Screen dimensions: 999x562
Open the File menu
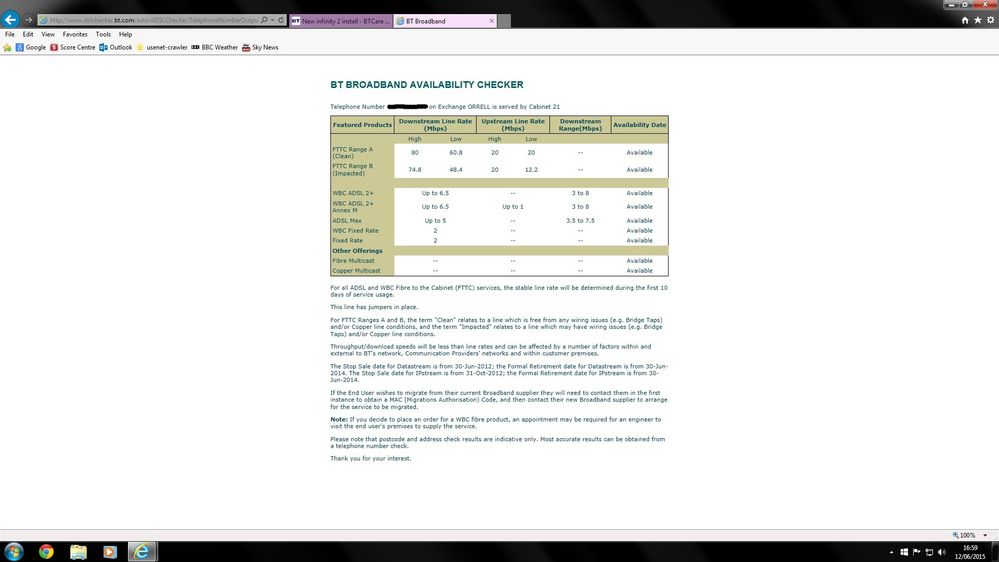point(10,34)
